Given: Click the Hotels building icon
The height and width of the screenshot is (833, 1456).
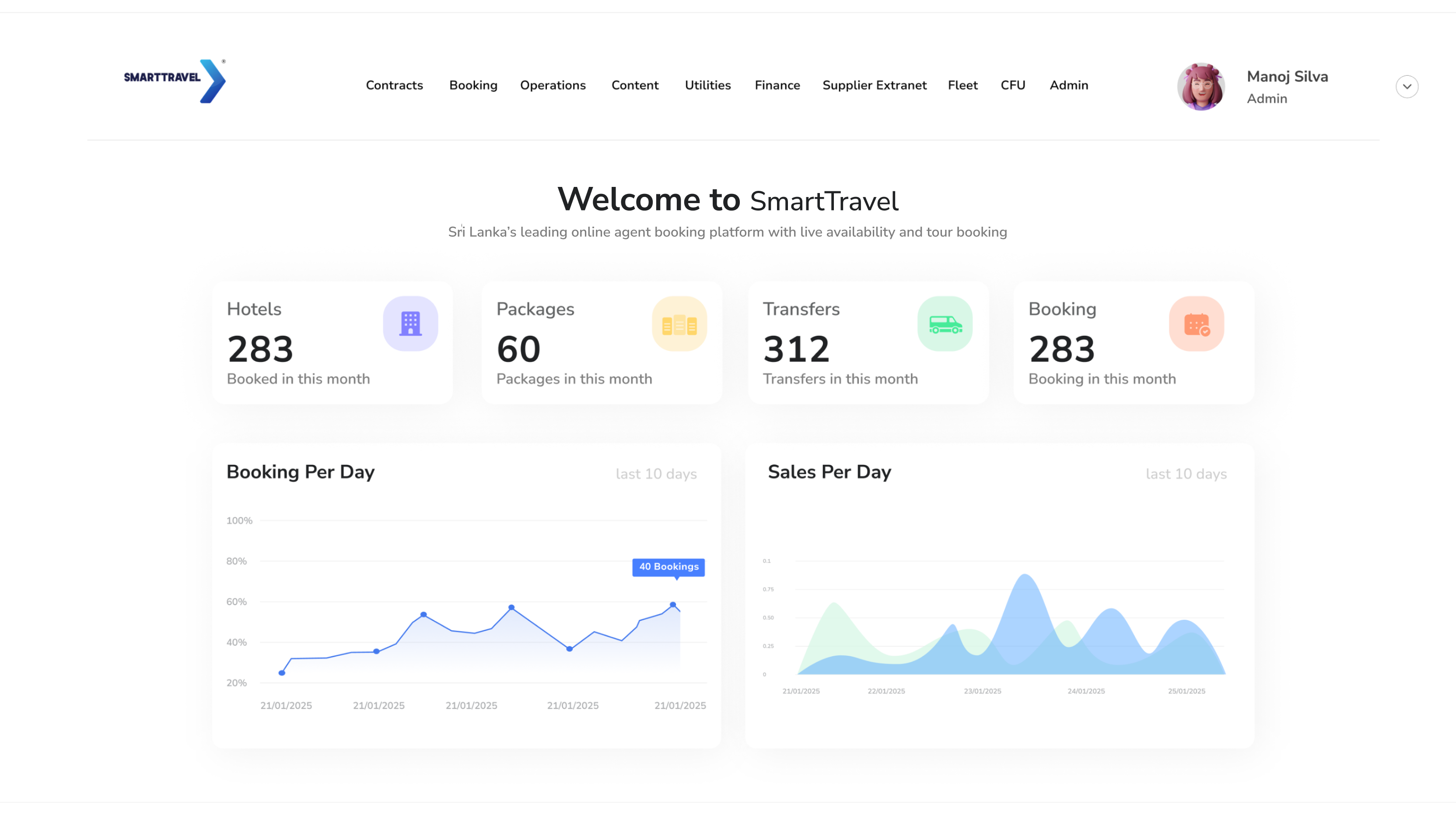Looking at the screenshot, I should [410, 323].
